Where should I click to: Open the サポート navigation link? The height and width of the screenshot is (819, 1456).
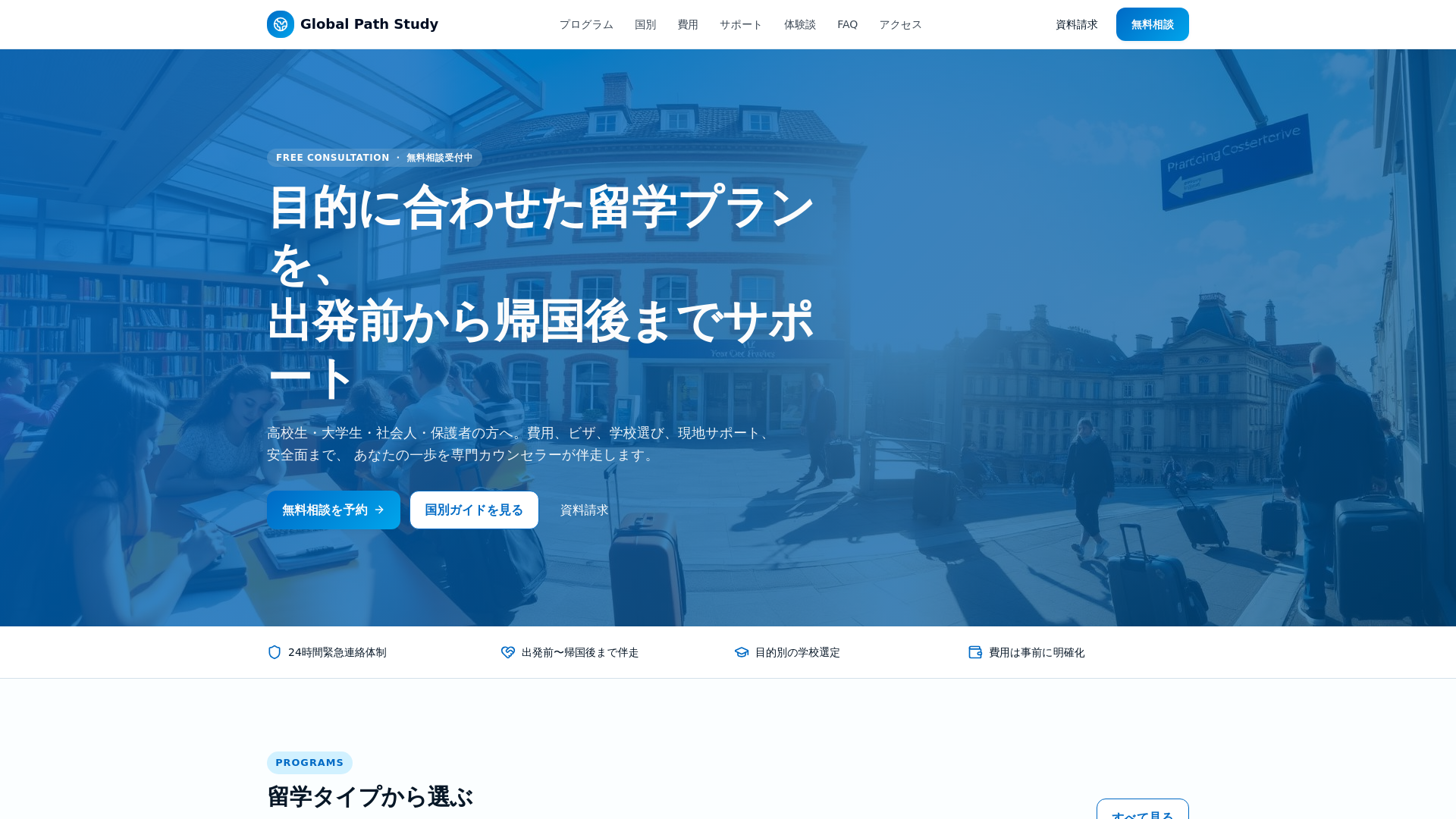(741, 24)
